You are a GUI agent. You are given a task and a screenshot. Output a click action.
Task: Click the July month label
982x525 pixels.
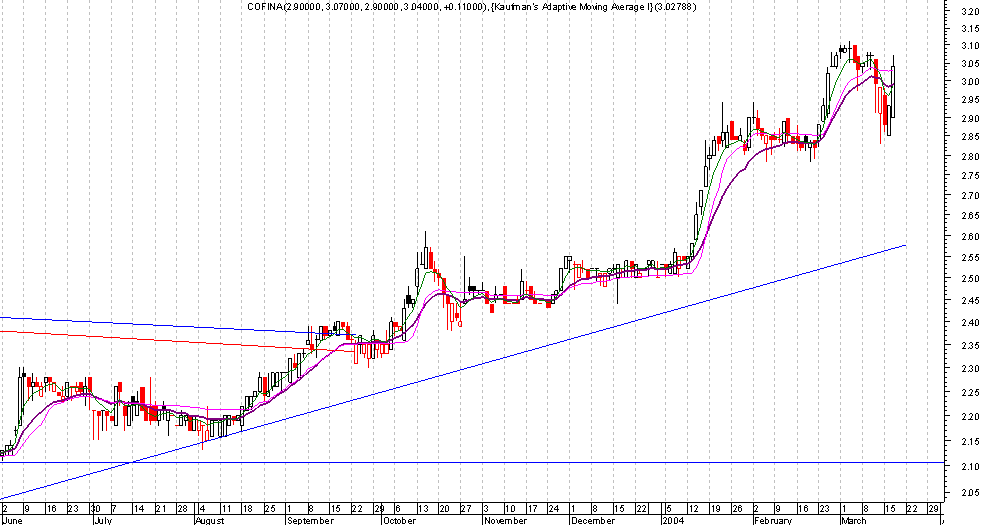pos(102,521)
